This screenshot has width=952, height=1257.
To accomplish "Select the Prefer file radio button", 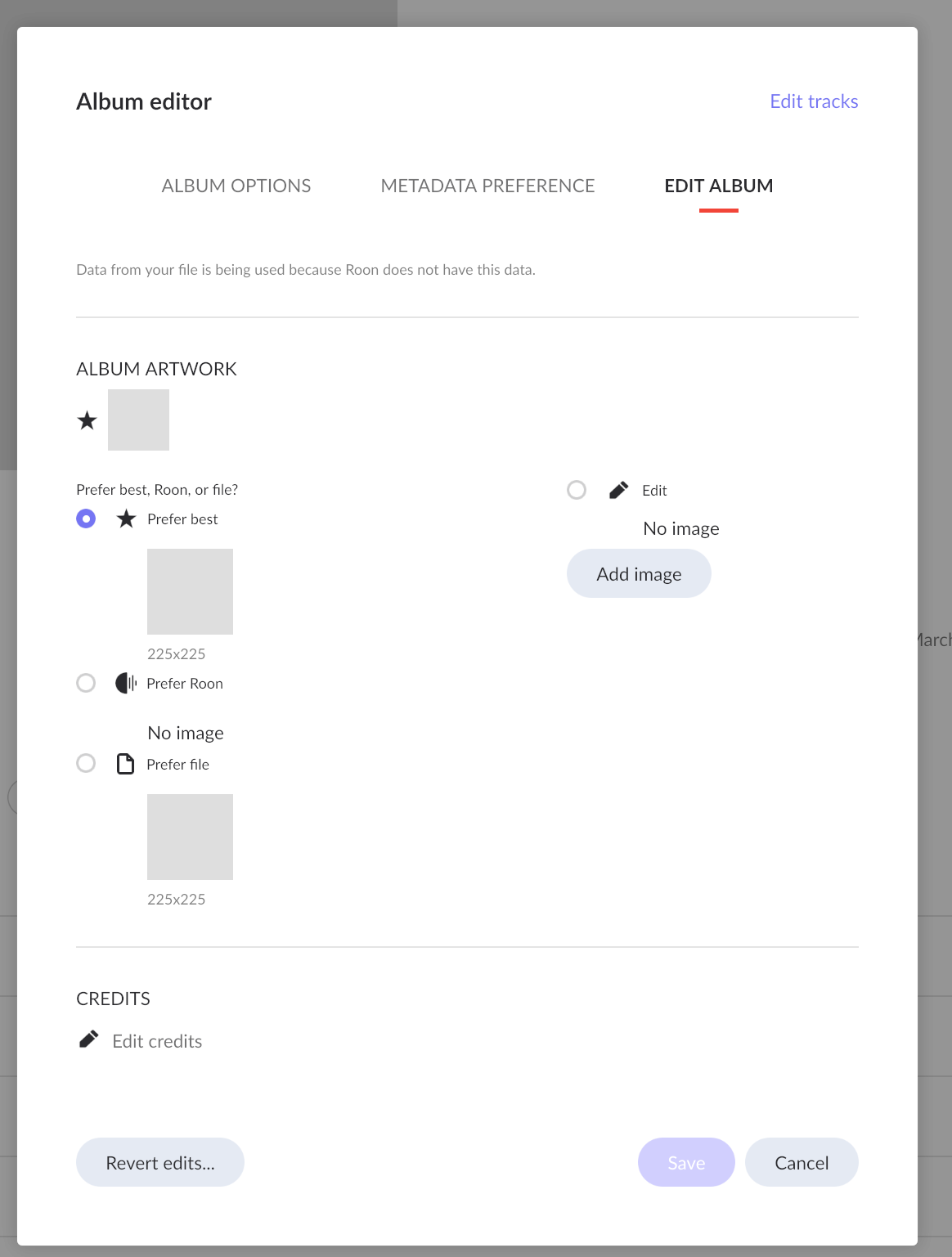I will tap(86, 763).
